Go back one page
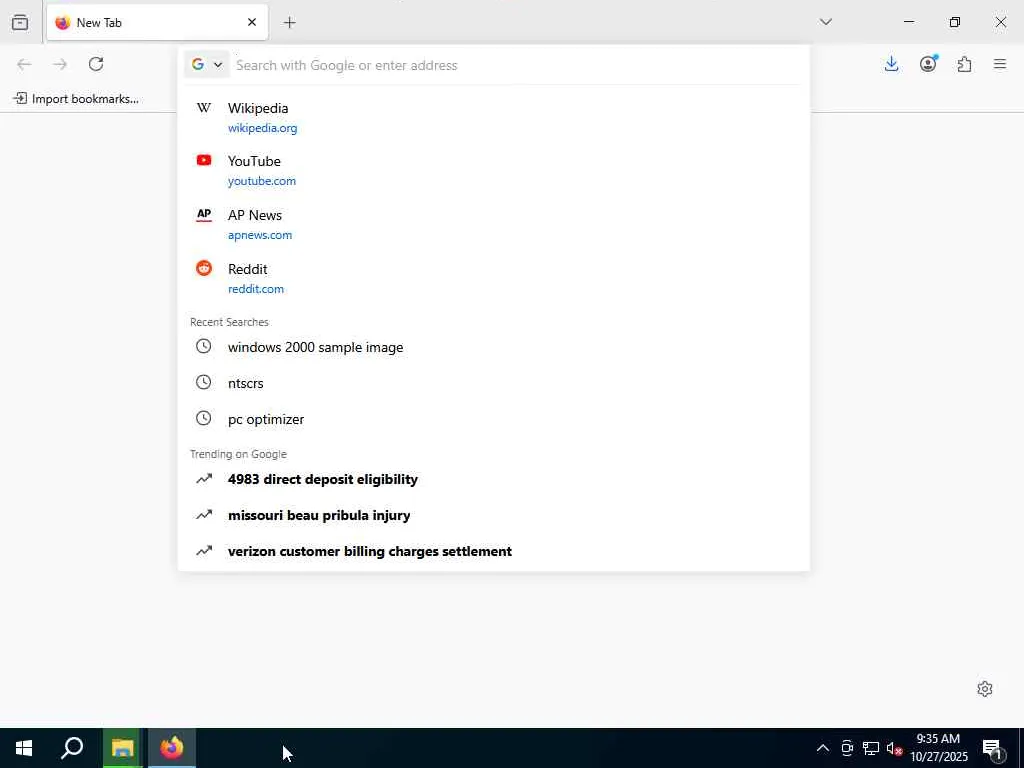Viewport: 1024px width, 768px height. coord(24,64)
